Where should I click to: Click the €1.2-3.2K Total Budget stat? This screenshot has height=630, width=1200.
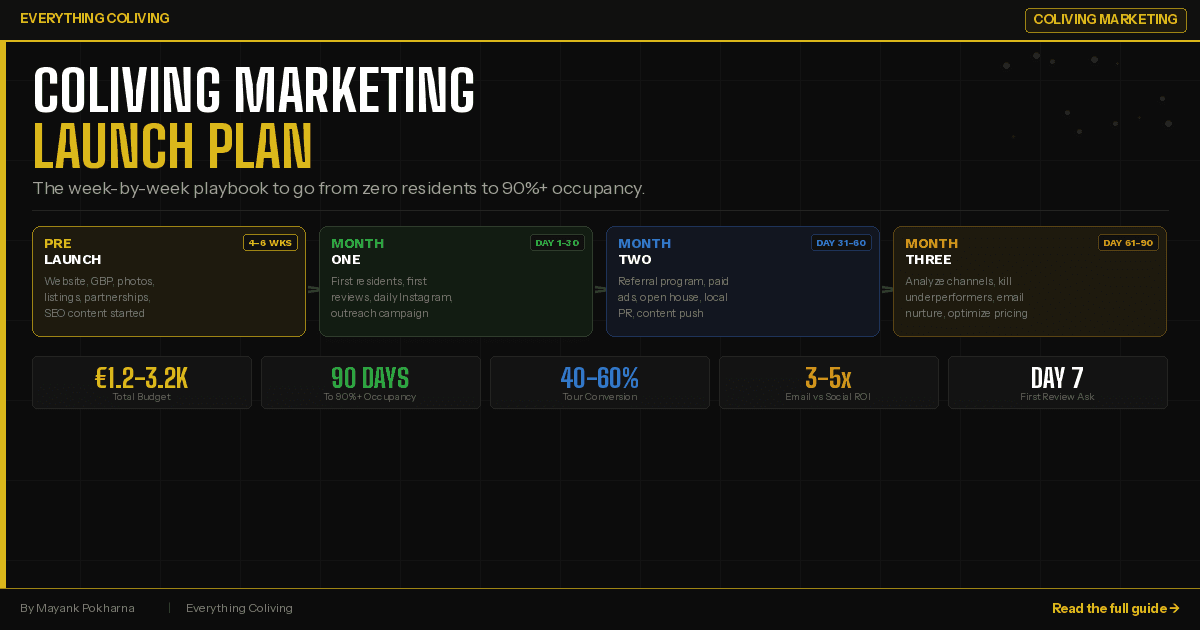pos(142,382)
